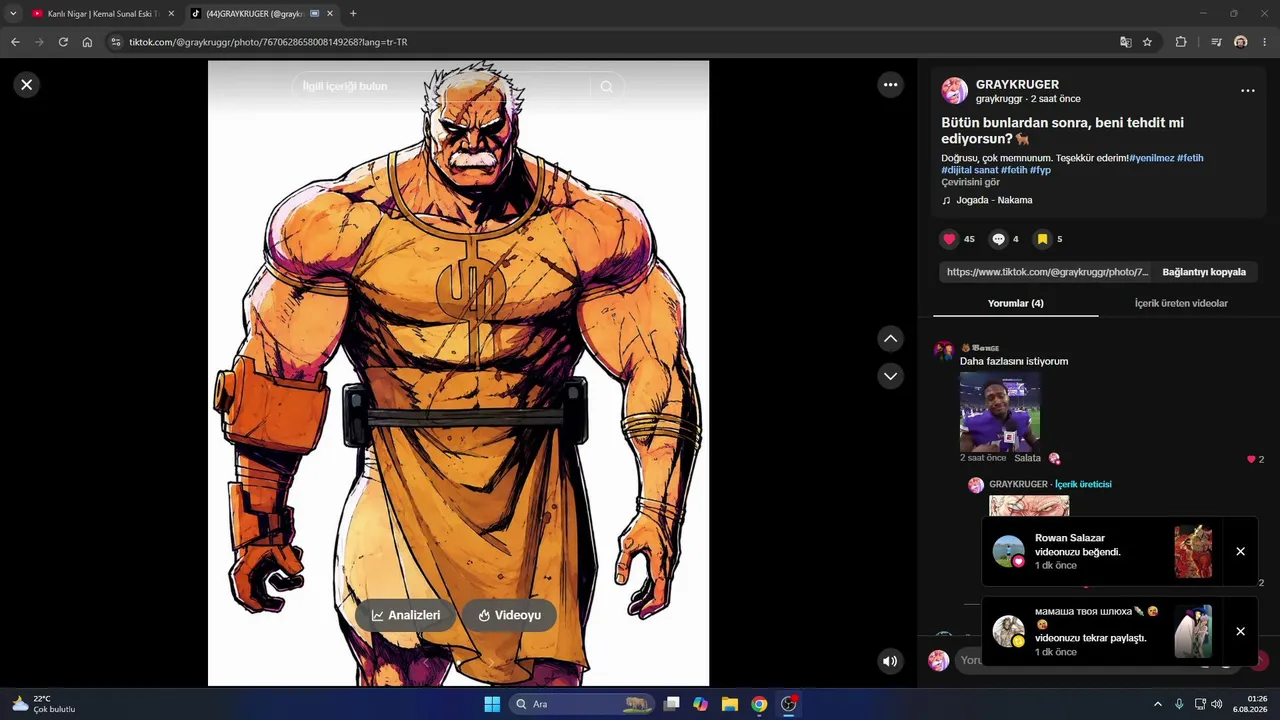
Task: Dismiss the 'videonuzu tekrar paylaştı' notification
Action: click(x=1240, y=632)
